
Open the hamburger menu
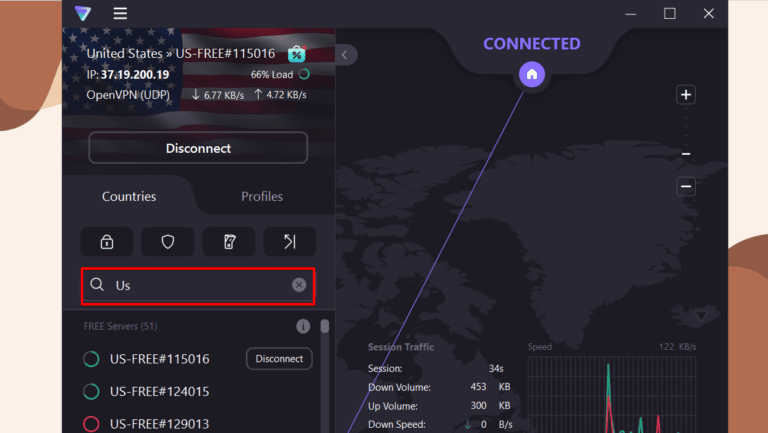tap(120, 13)
